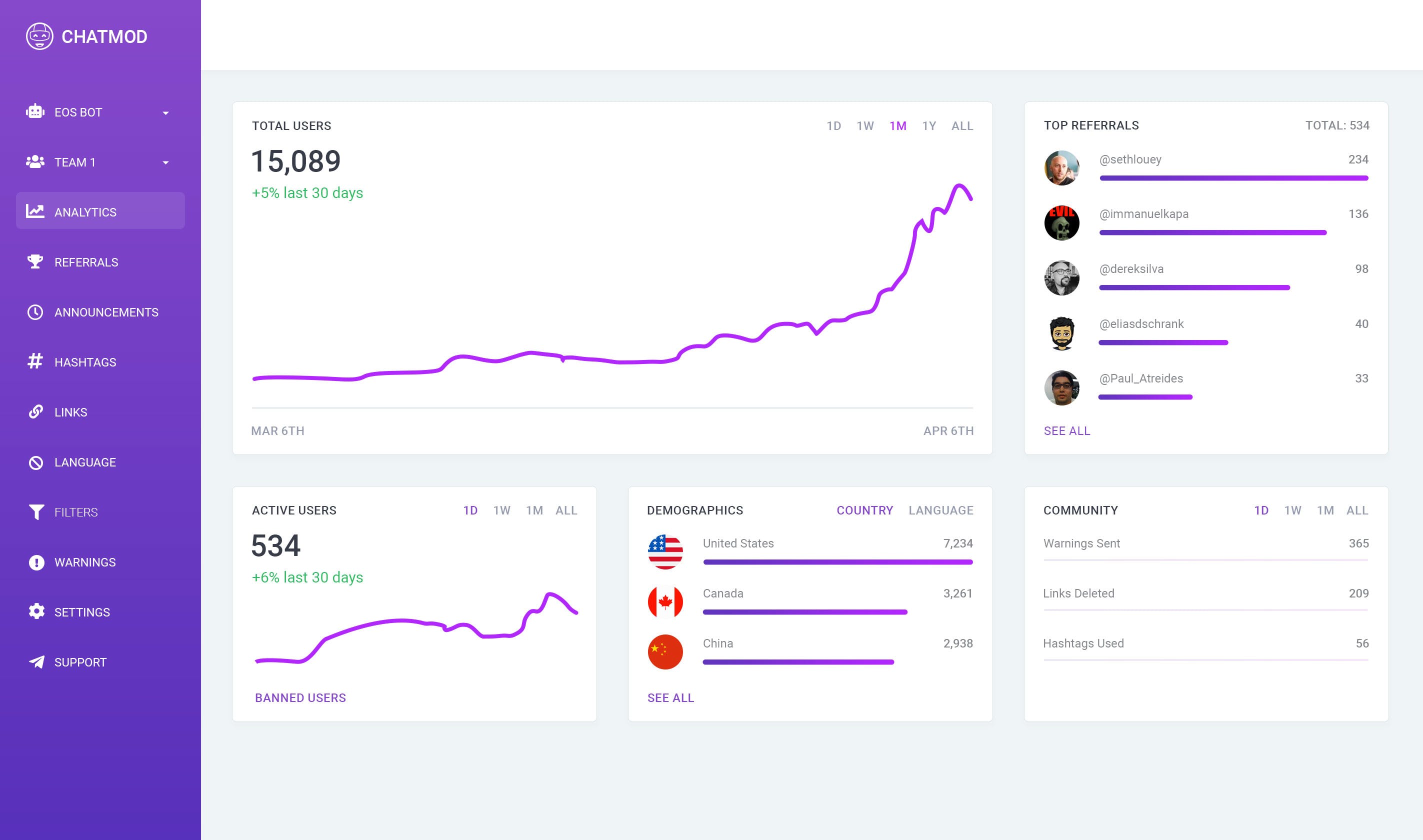
Task: Click SEE ALL under Top Referrals
Action: point(1067,431)
